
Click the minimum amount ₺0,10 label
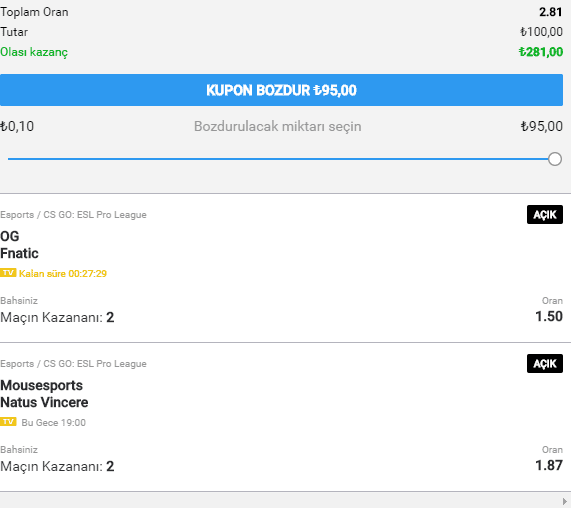(x=17, y=126)
